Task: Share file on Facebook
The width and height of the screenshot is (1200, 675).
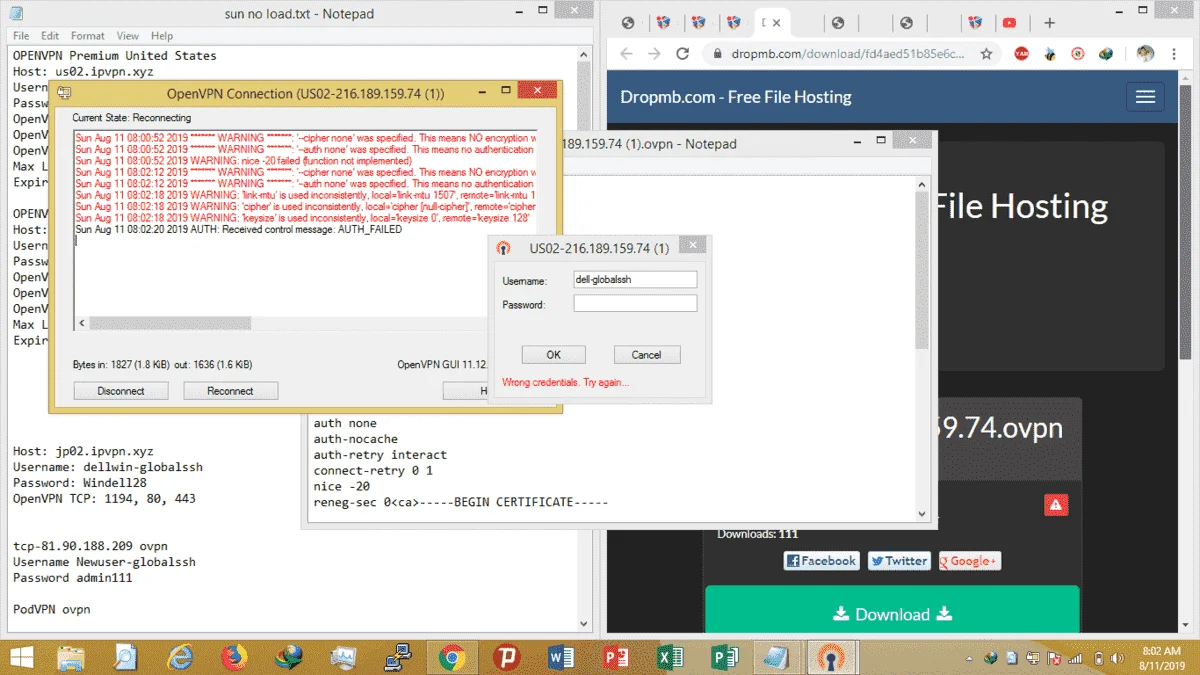Action: coord(822,561)
